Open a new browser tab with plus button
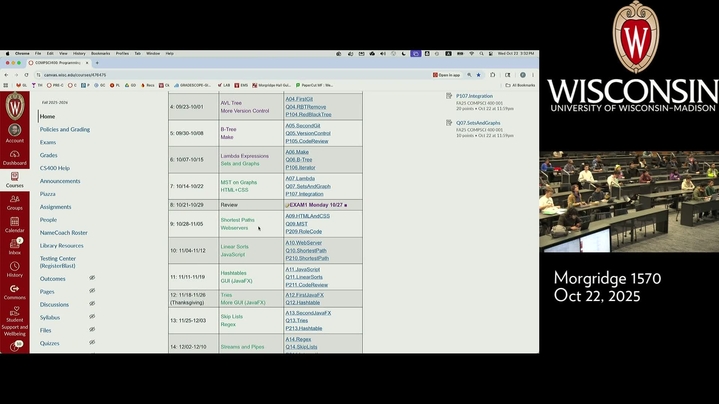Image resolution: width=719 pixels, height=404 pixels. (97, 63)
